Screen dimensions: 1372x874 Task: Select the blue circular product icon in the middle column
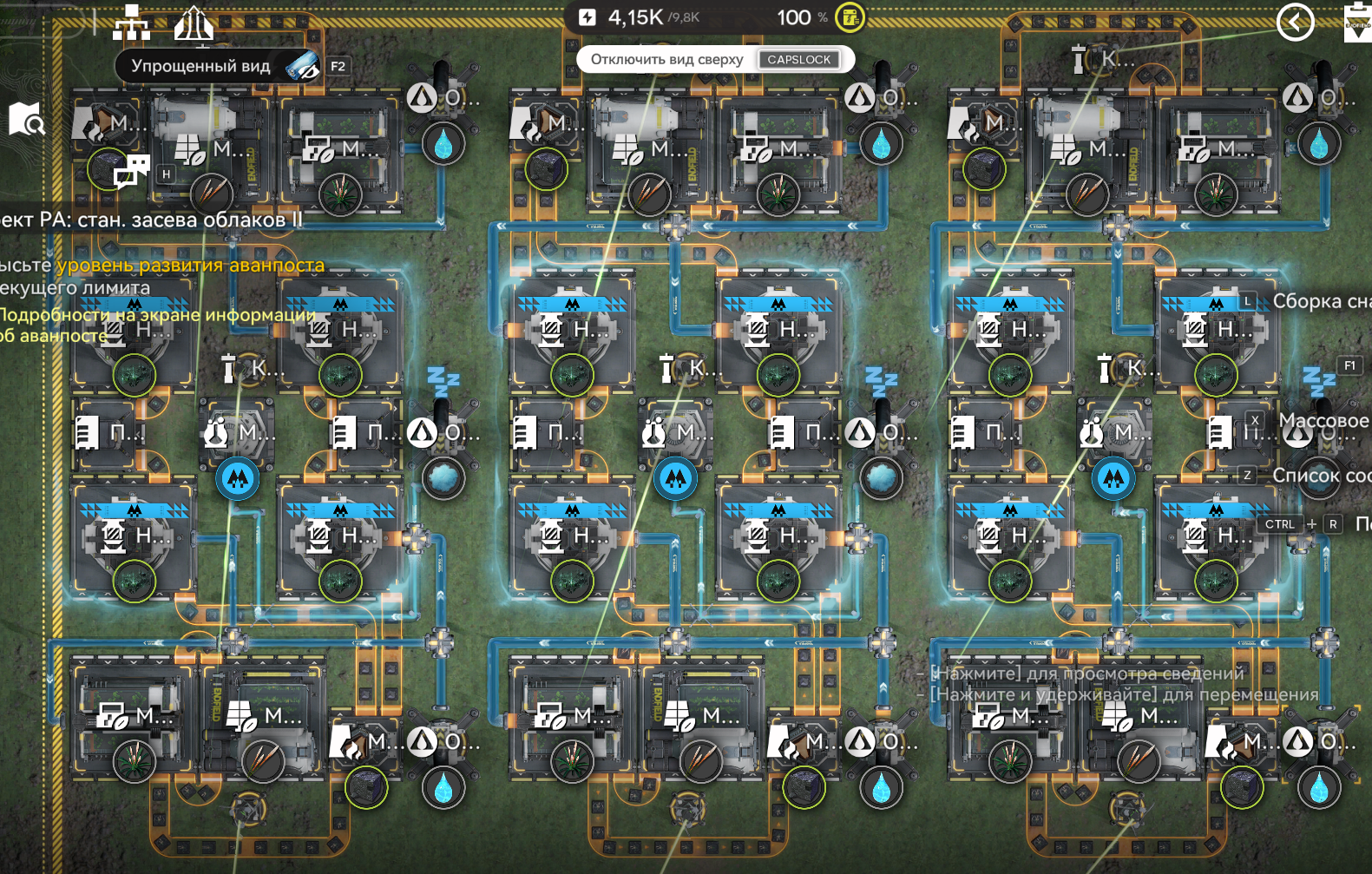[x=676, y=478]
